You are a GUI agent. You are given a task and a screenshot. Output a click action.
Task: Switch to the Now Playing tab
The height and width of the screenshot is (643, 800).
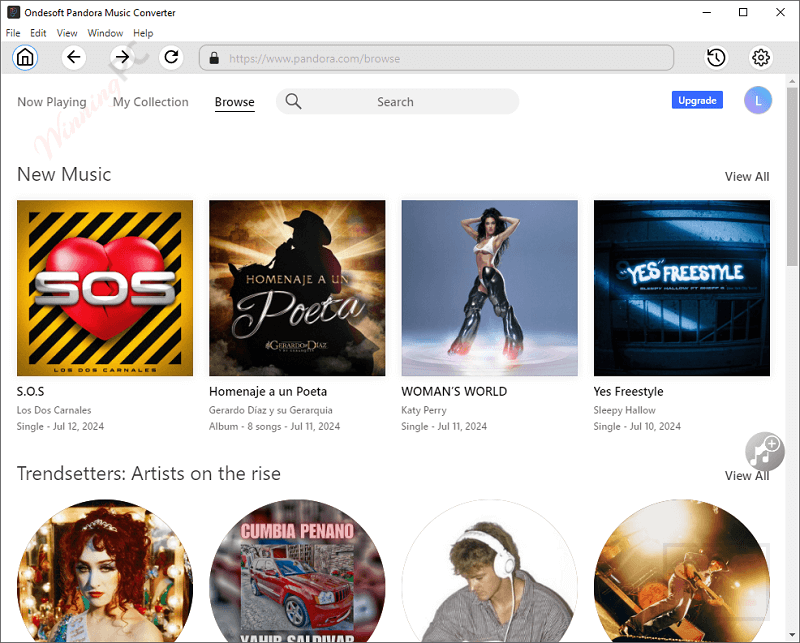[52, 102]
